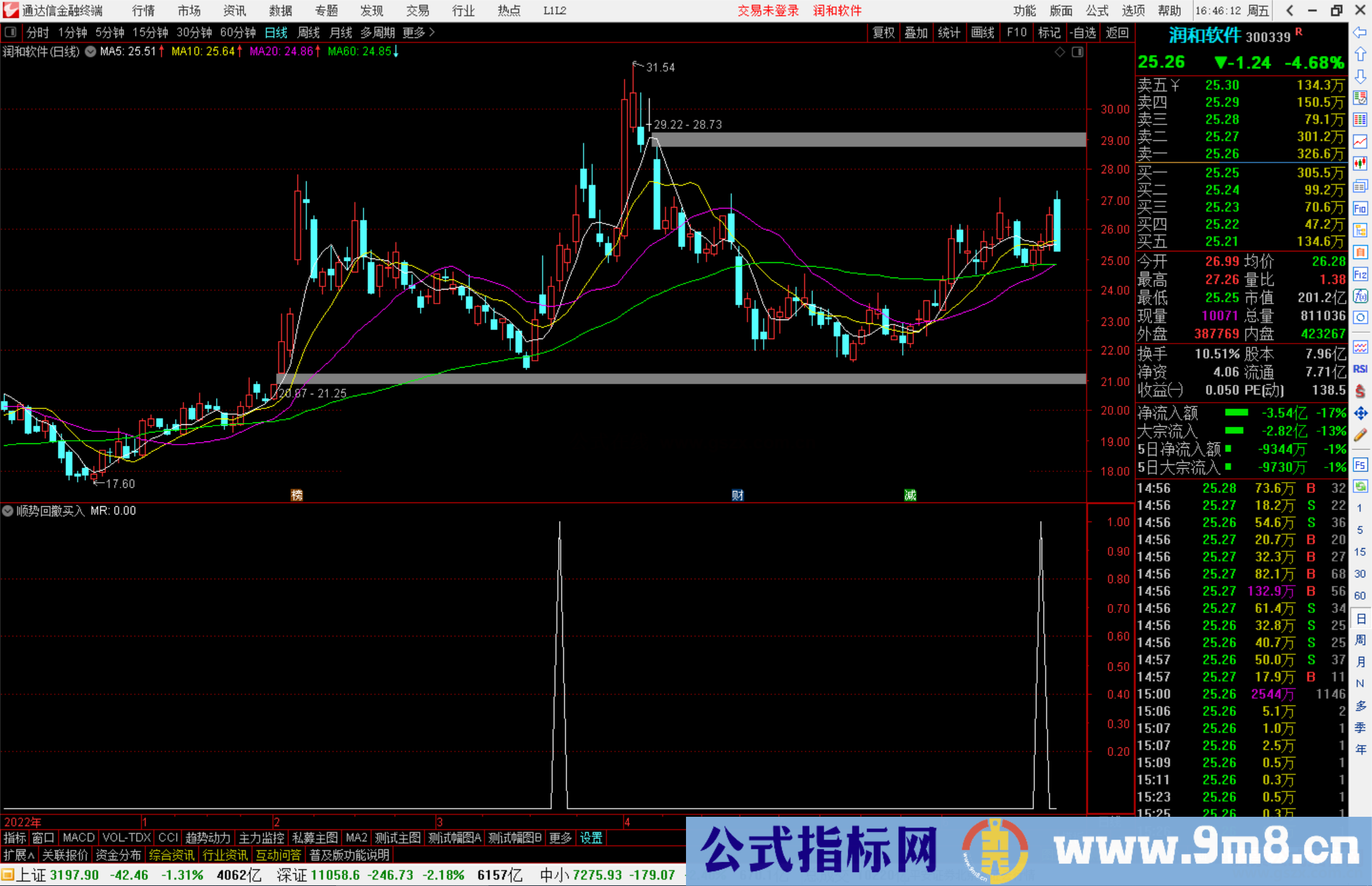Screen dimensions: 1372x886
Task: Open the 公式 menu in title bar
Action: pyautogui.click(x=1096, y=11)
